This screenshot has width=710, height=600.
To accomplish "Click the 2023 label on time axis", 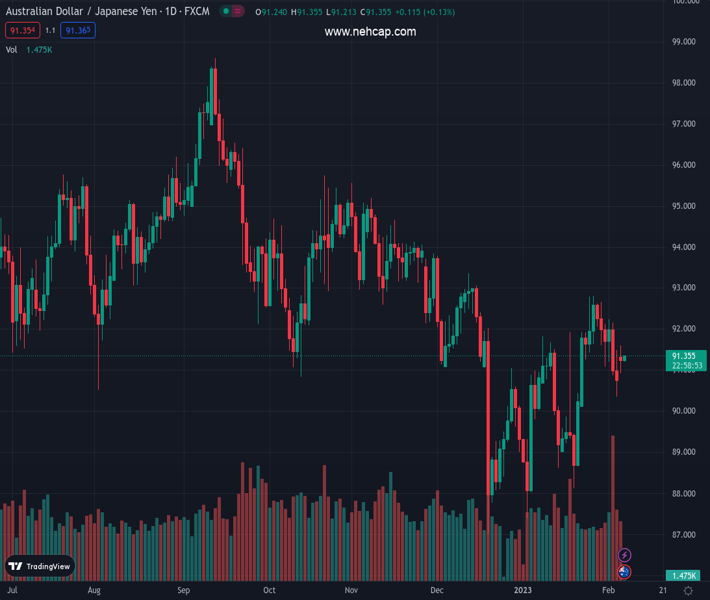I will [x=524, y=591].
